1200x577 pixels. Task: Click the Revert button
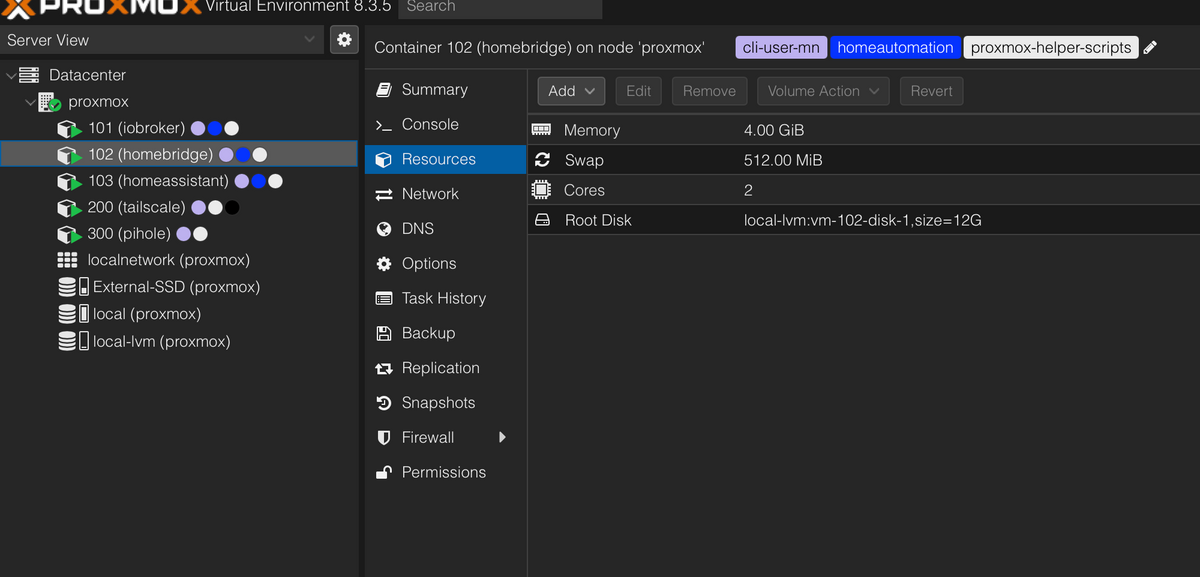(x=931, y=91)
